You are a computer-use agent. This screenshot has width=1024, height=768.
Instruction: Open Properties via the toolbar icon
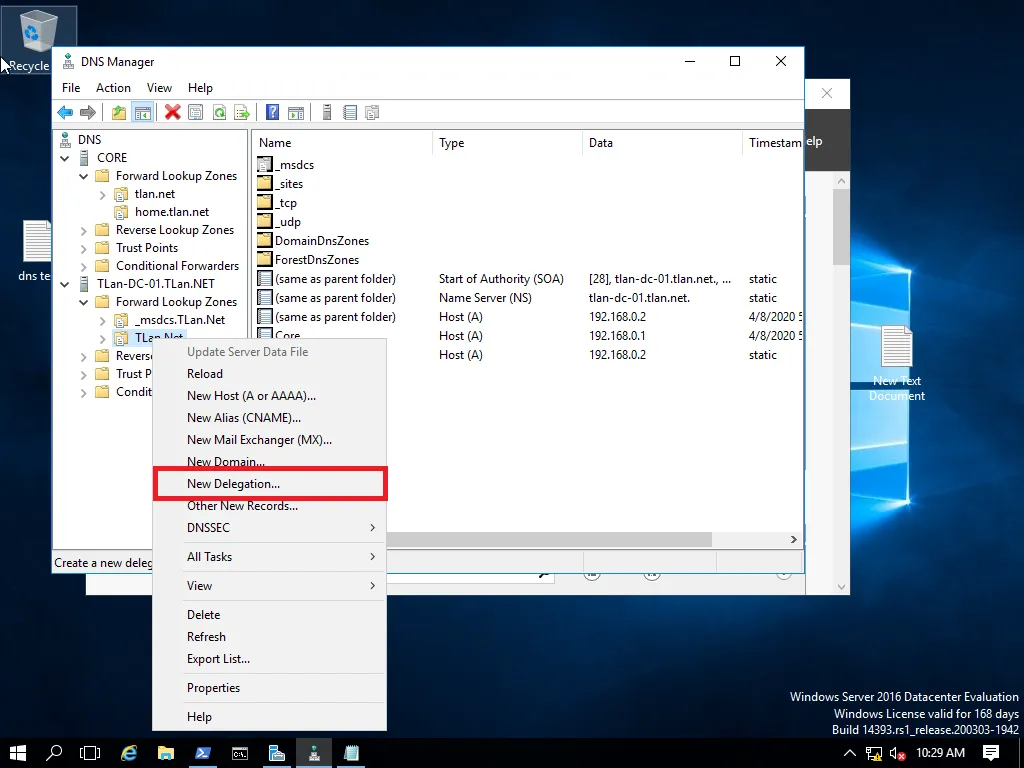195,112
